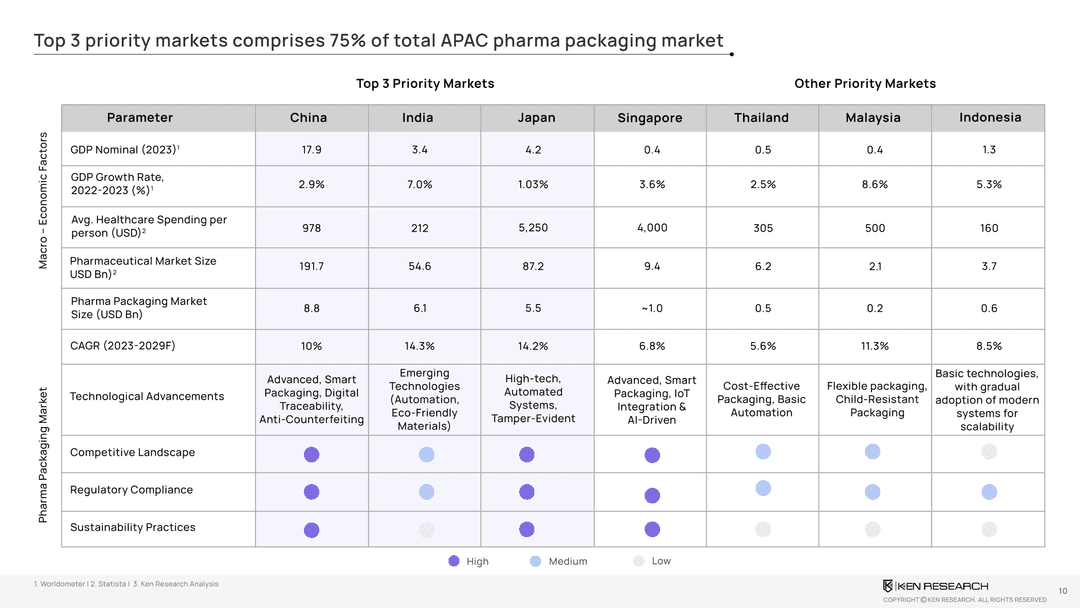Viewport: 1080px width, 608px height.
Task: Click China's Competitive Landscape high-rating dot
Action: [311, 455]
